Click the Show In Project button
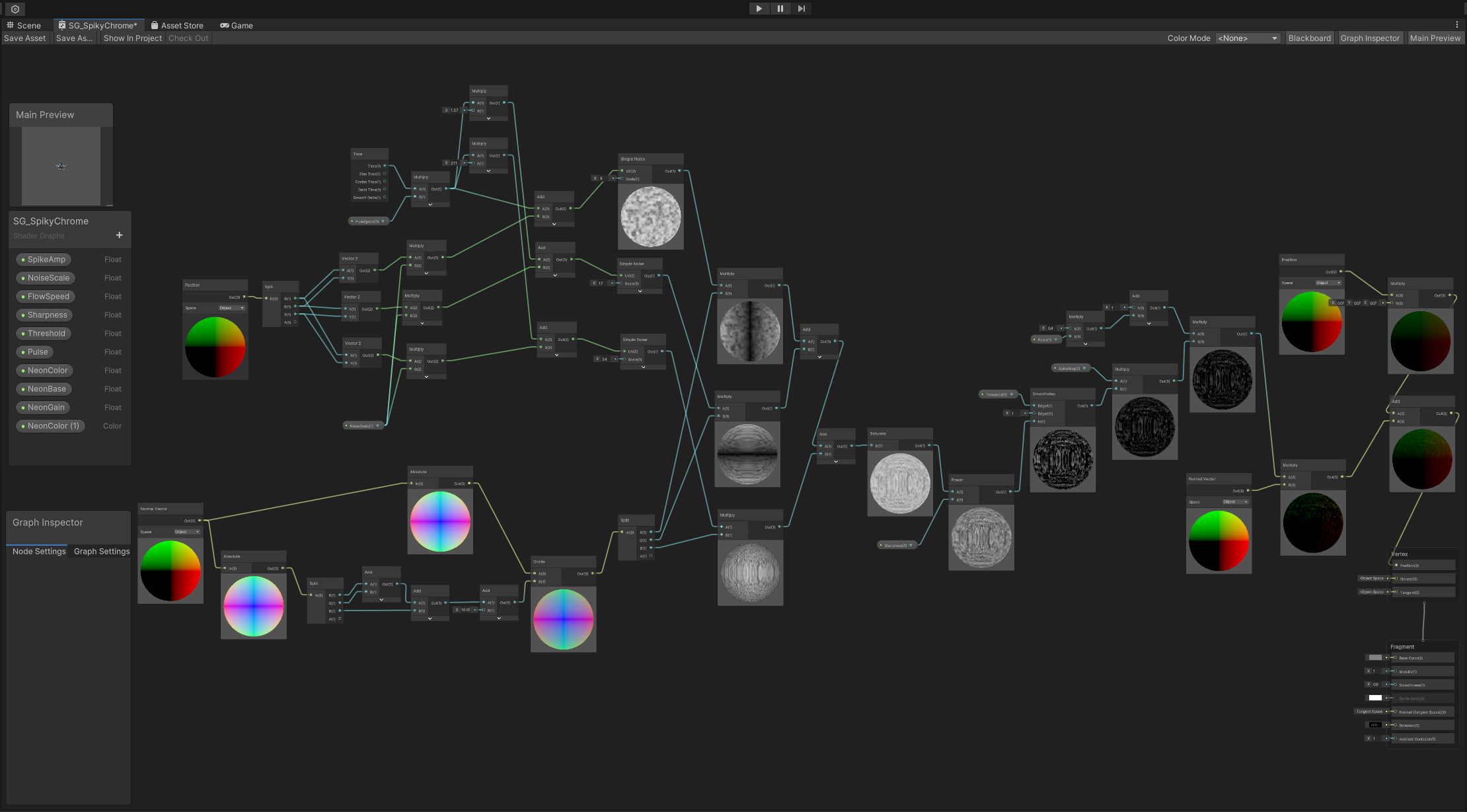 click(132, 38)
